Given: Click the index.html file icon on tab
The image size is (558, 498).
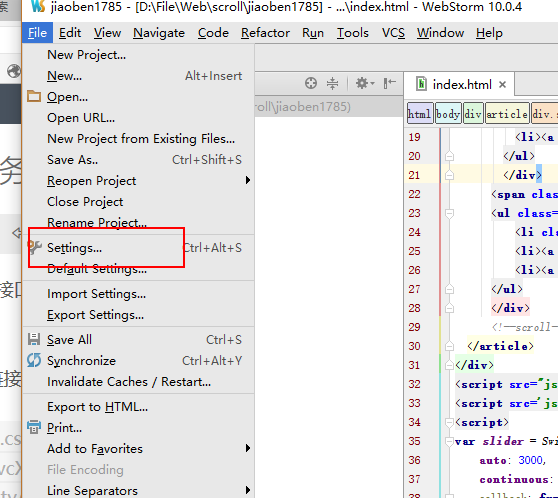Looking at the screenshot, I should [x=421, y=84].
